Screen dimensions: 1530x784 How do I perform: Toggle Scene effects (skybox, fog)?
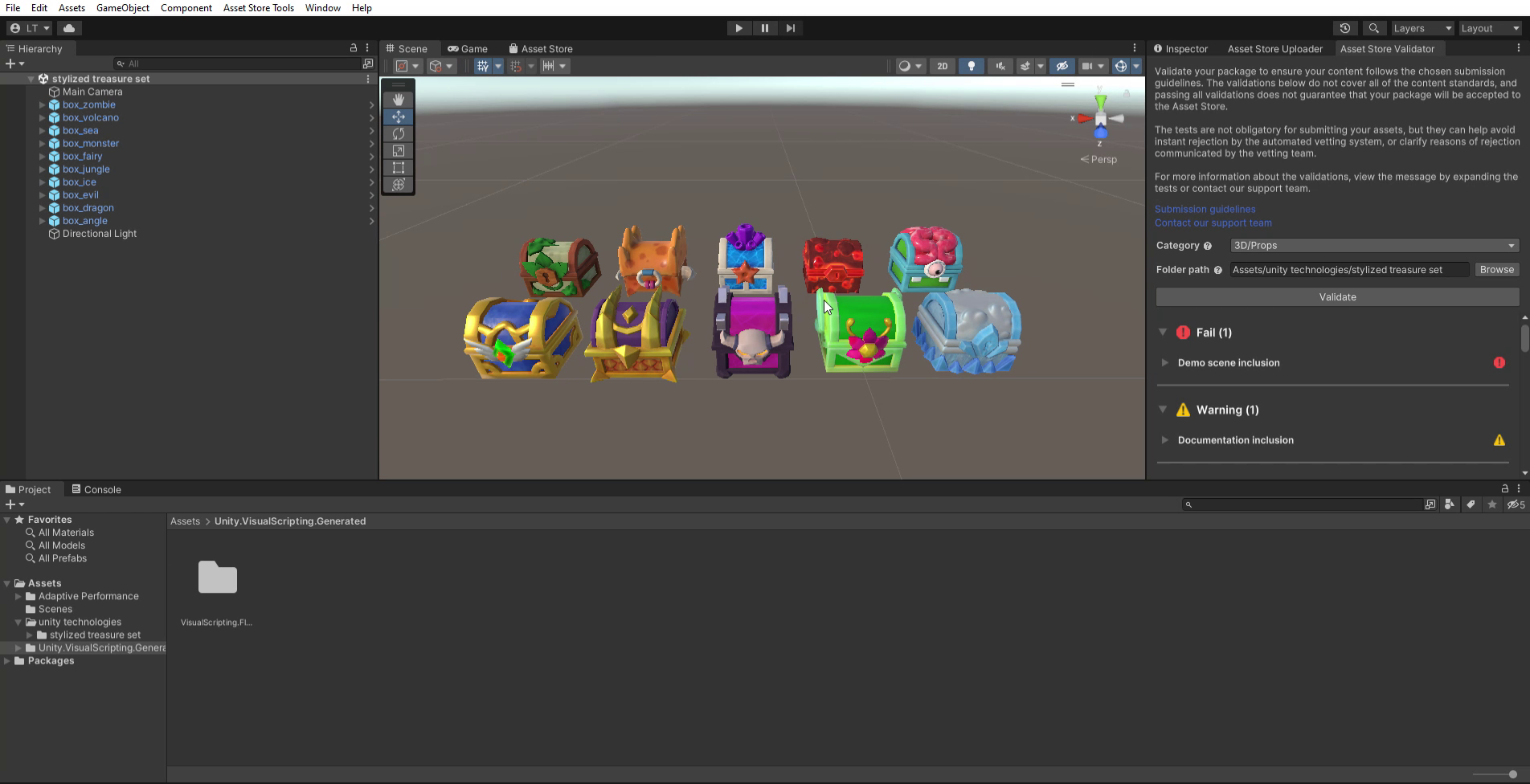pyautogui.click(x=1025, y=66)
